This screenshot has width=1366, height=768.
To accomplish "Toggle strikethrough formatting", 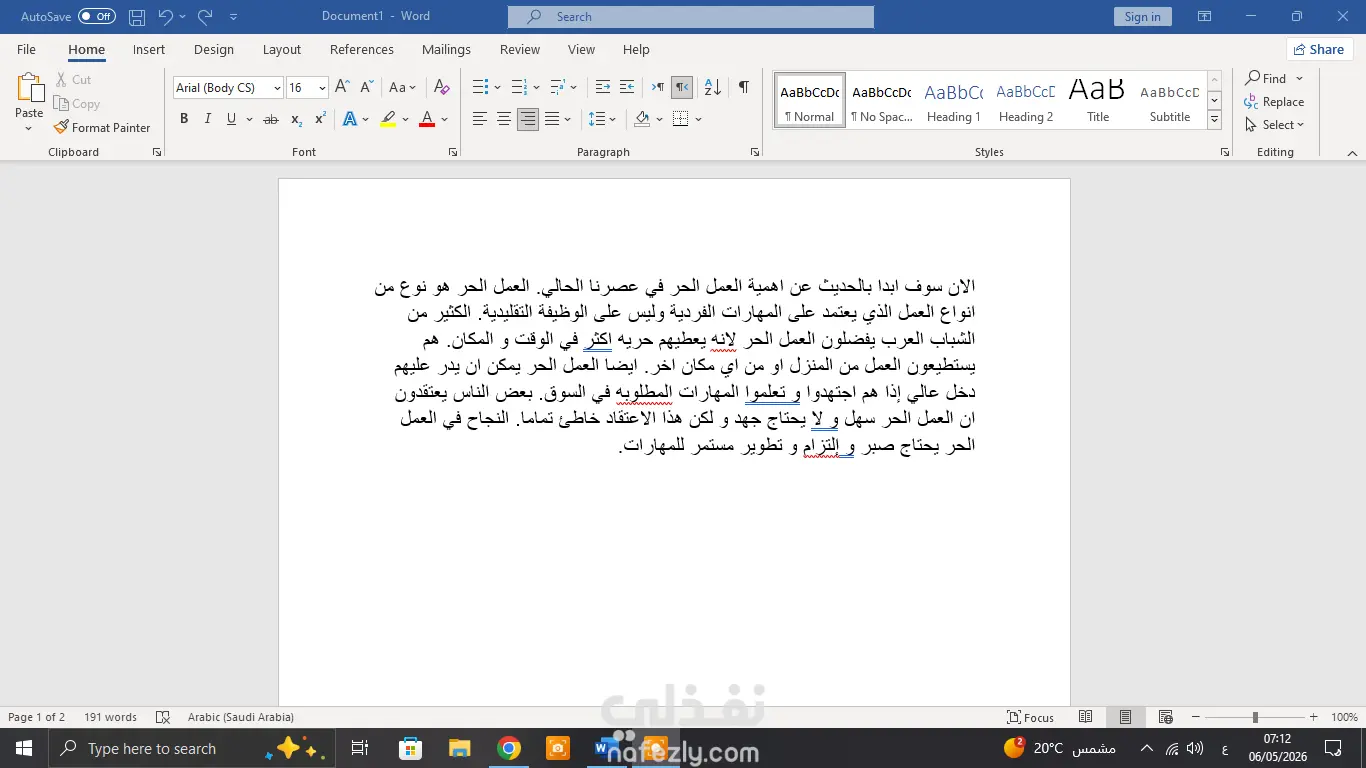I will [270, 119].
